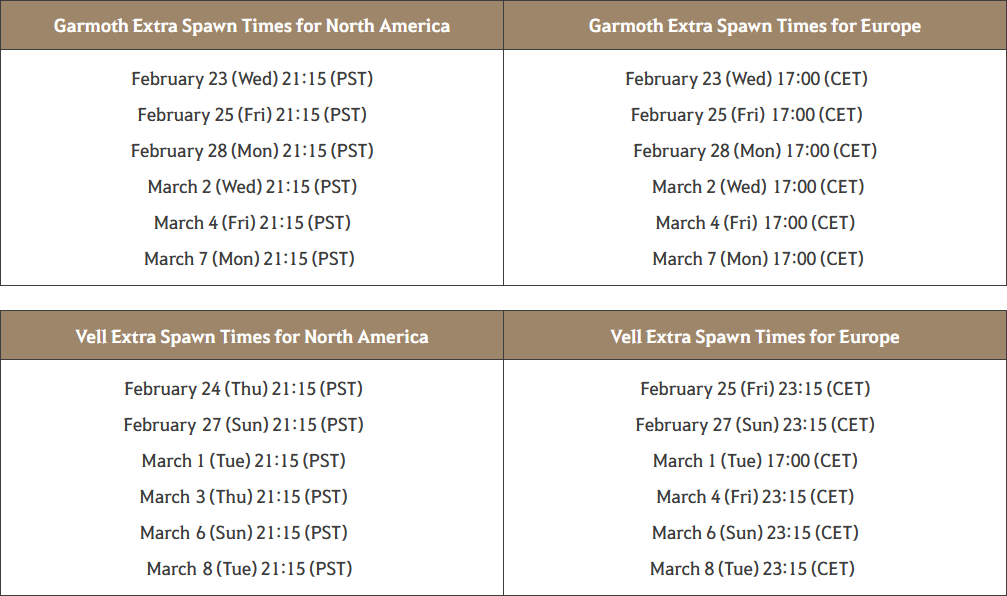The width and height of the screenshot is (1007, 596).
Task: Select February 28 (Mon) 17:00 (CET) entry
Action: [755, 151]
